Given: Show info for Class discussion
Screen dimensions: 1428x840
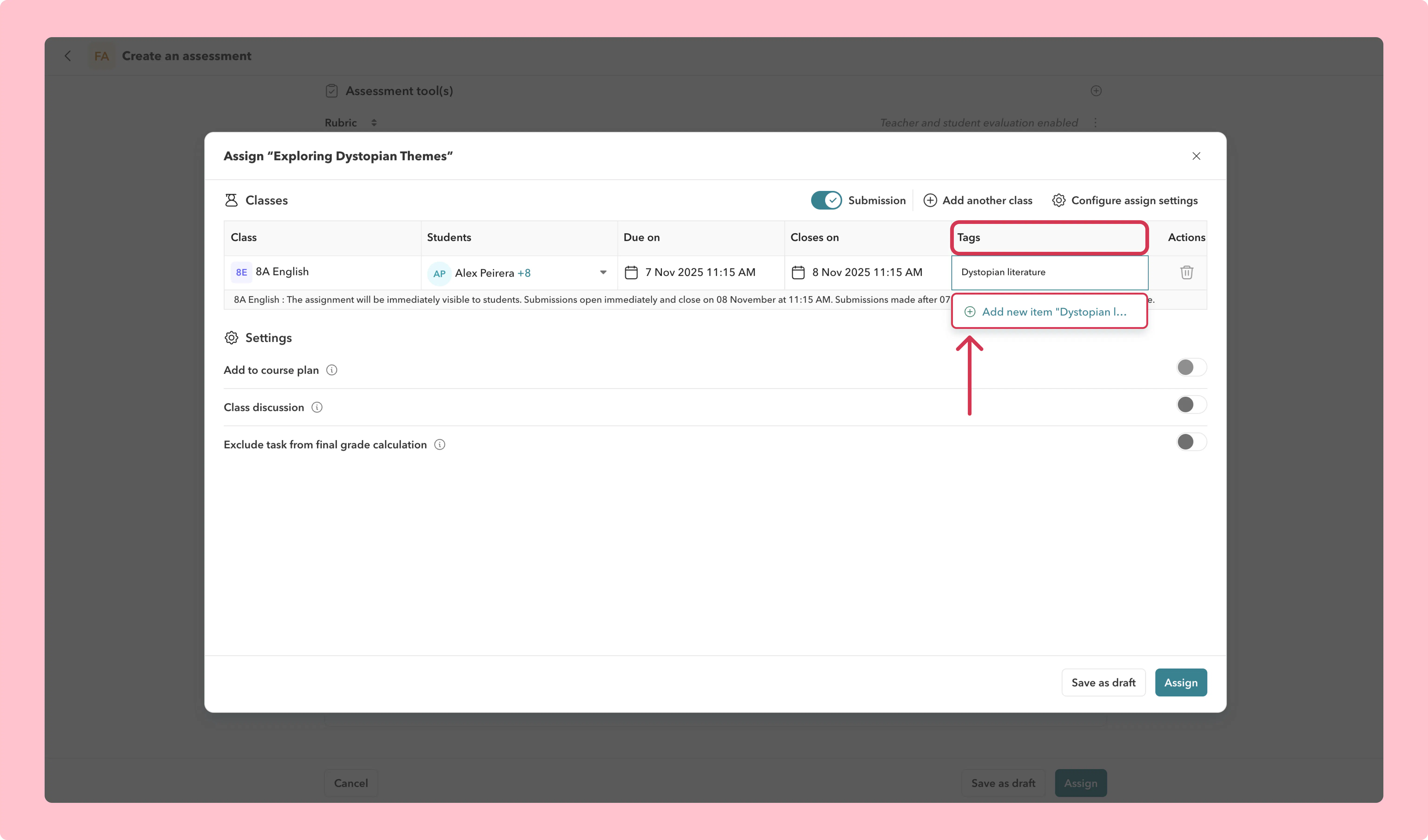Looking at the screenshot, I should coord(317,407).
